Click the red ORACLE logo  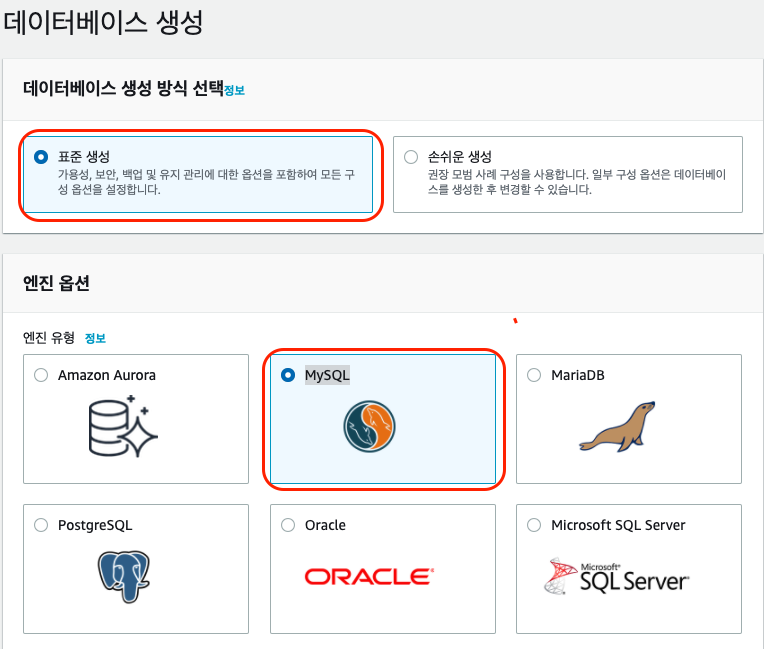pos(369,577)
